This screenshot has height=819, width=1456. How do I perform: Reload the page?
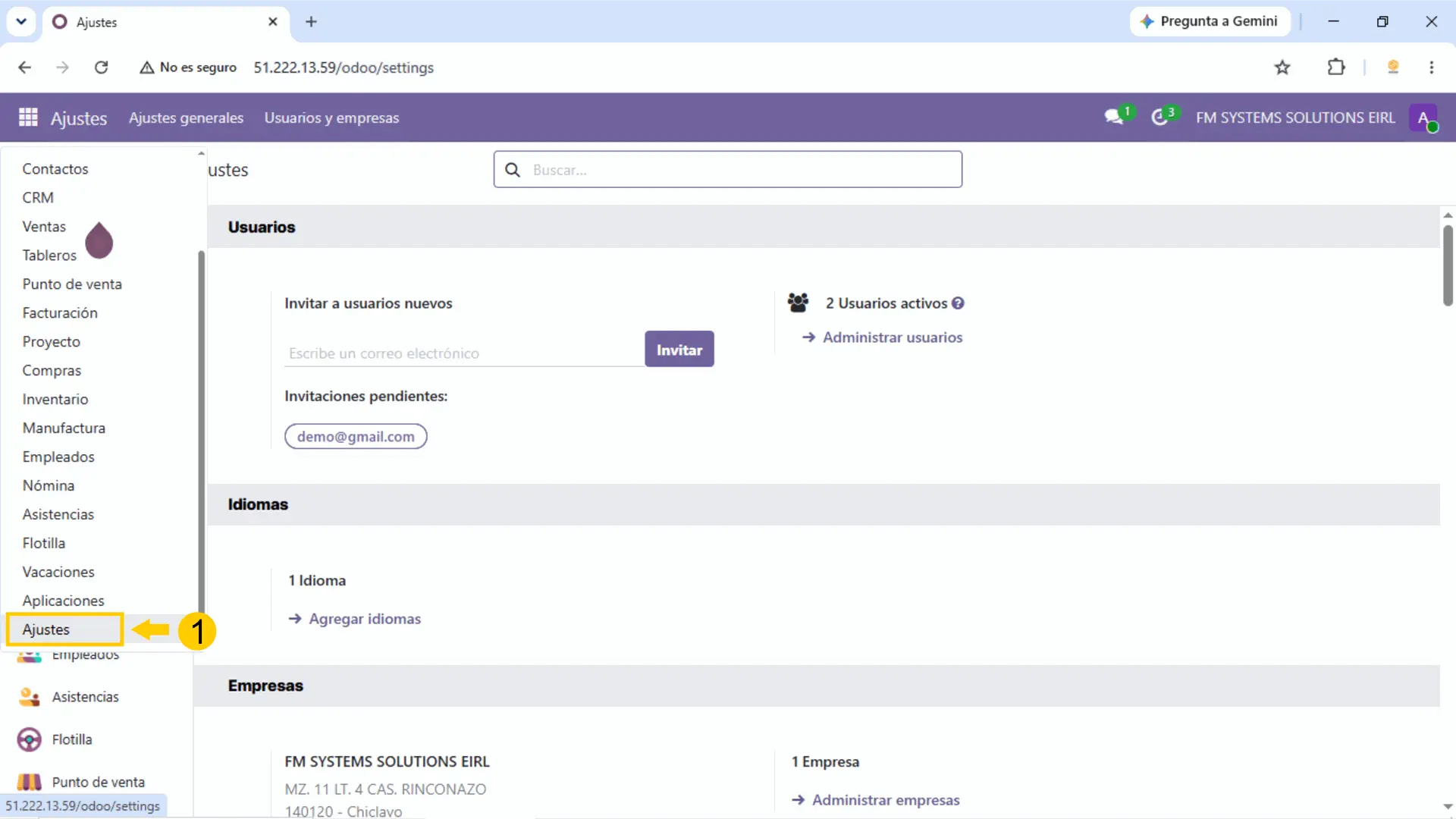101,67
